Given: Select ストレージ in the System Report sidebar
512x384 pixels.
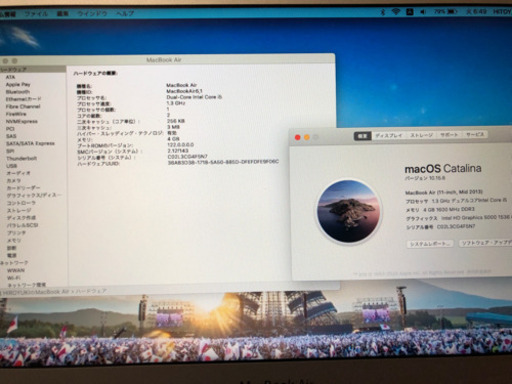Looking at the screenshot, I should coord(19,210).
